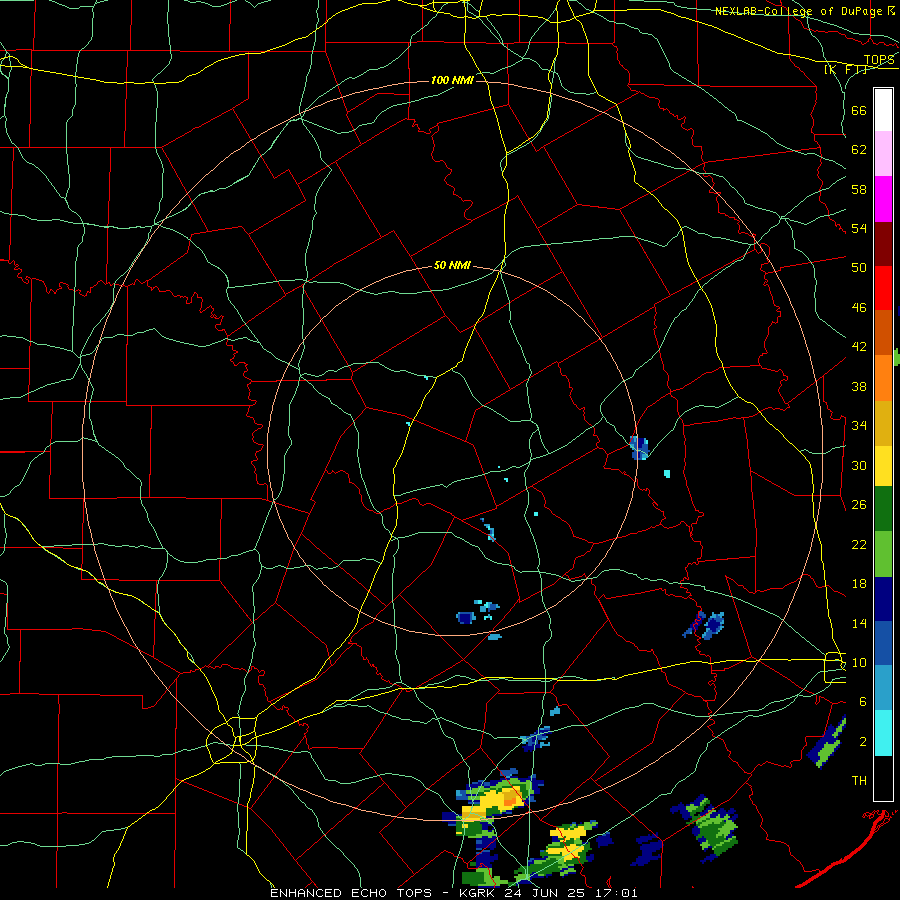Click the yellow legend swatch

[883, 466]
